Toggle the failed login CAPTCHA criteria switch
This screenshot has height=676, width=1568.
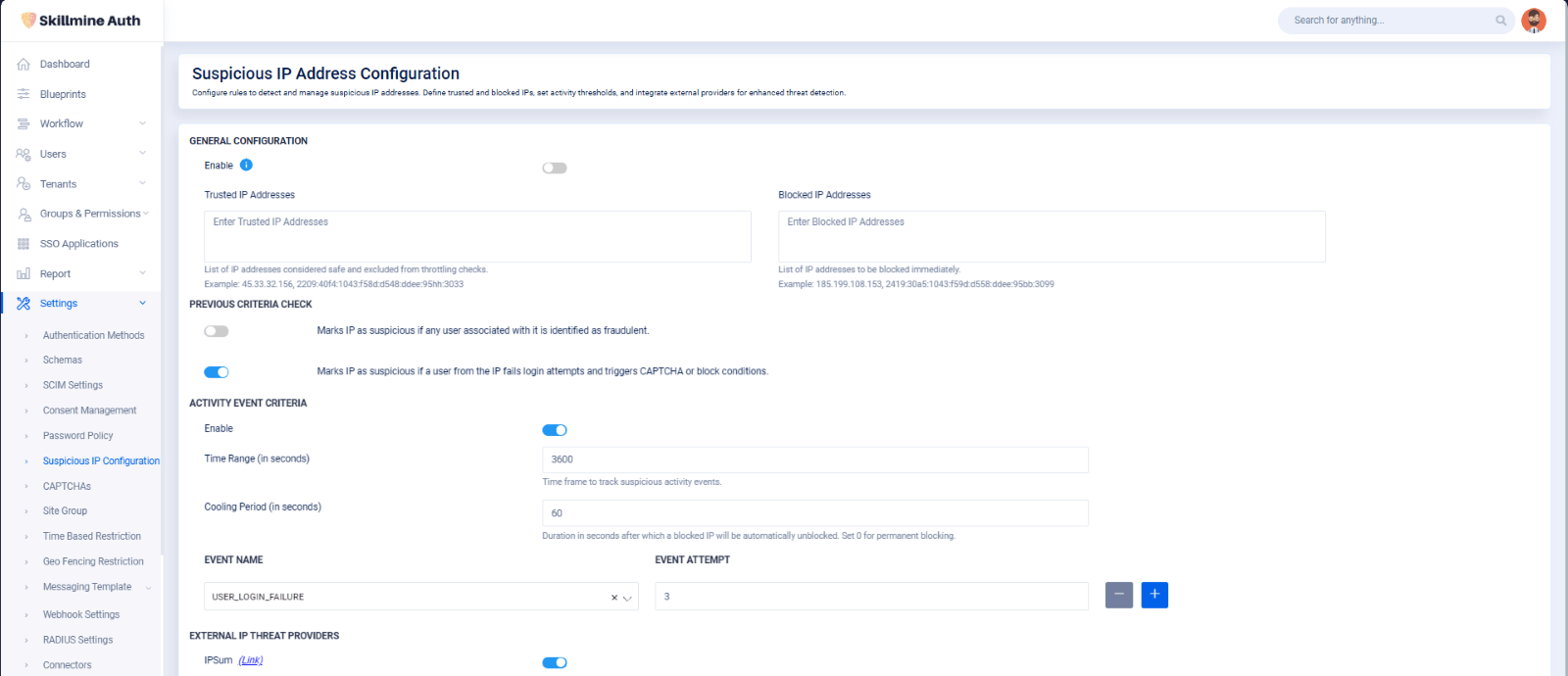tap(217, 372)
